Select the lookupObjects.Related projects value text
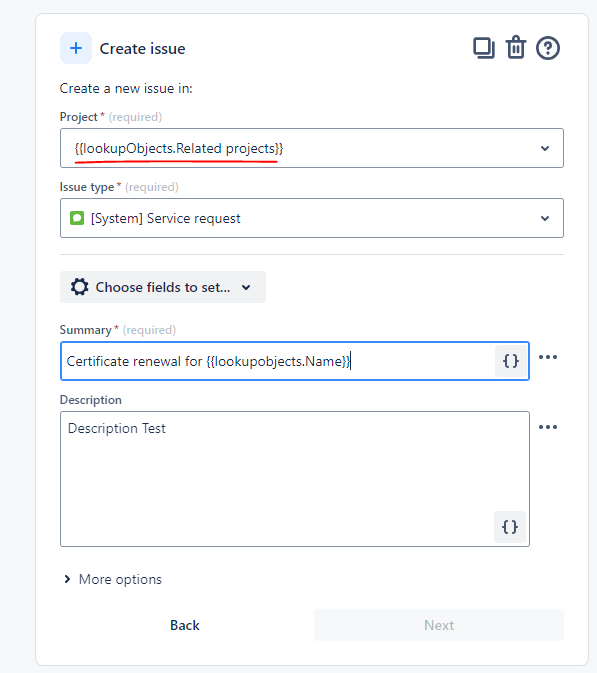The width and height of the screenshot is (597, 673). click(x=179, y=149)
